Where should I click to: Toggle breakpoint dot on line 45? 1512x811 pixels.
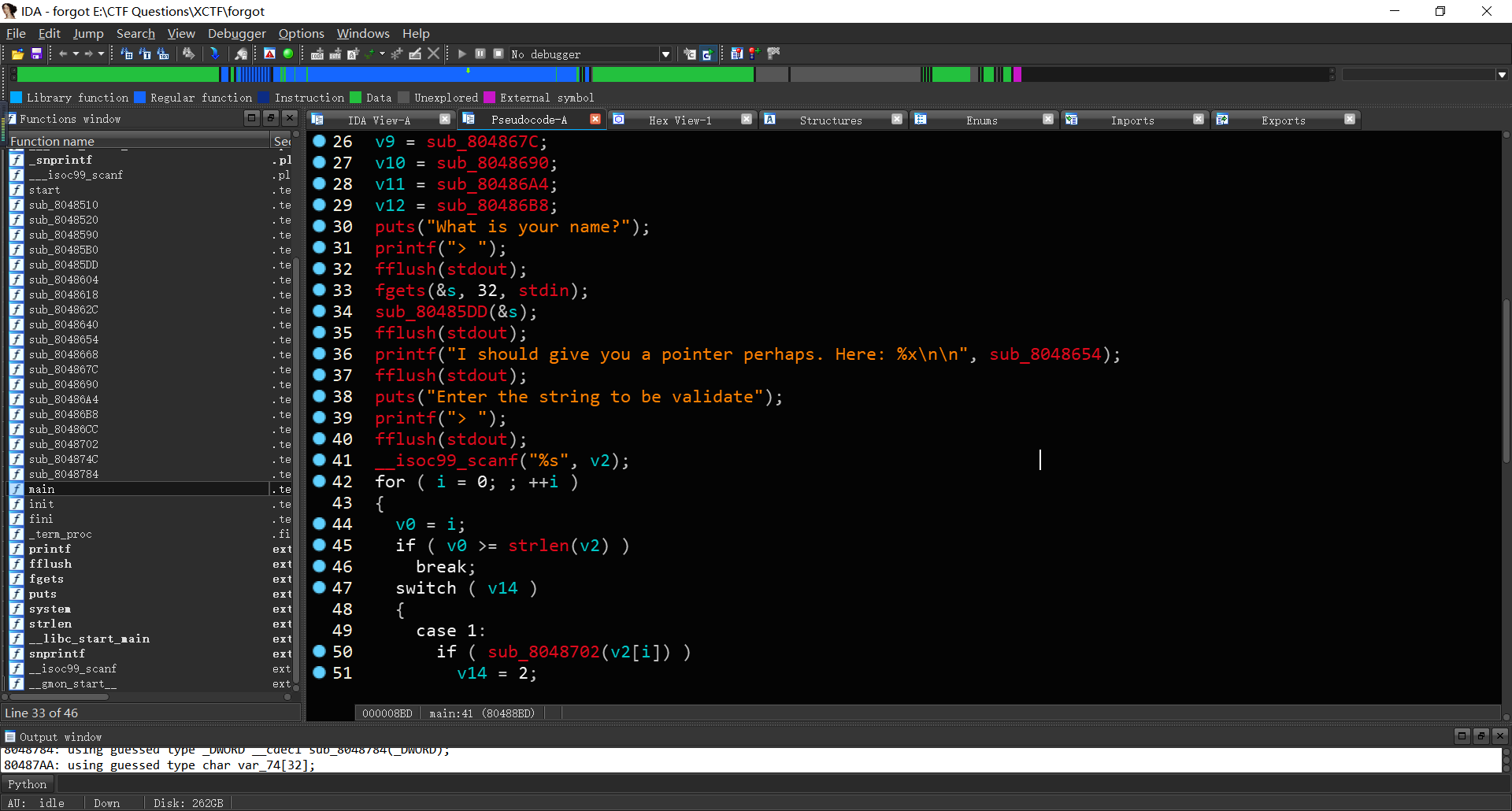319,545
